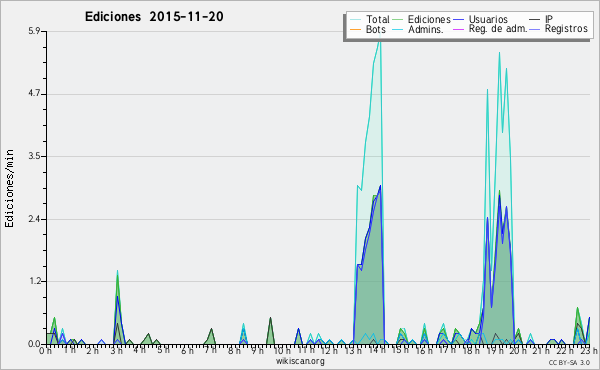Viewport: 600px width, 370px height.
Task: Click the y-axis value '5.9'
Action: point(34,31)
